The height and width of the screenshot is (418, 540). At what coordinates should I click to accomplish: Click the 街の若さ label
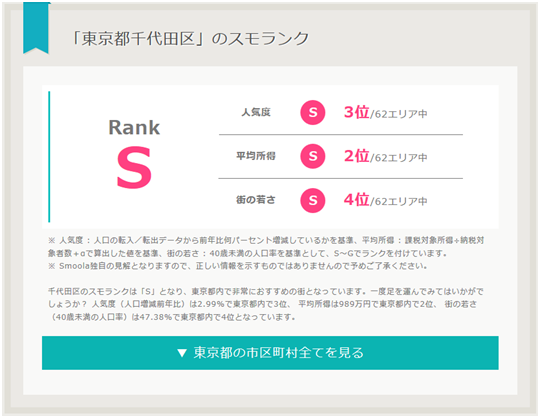(x=256, y=200)
